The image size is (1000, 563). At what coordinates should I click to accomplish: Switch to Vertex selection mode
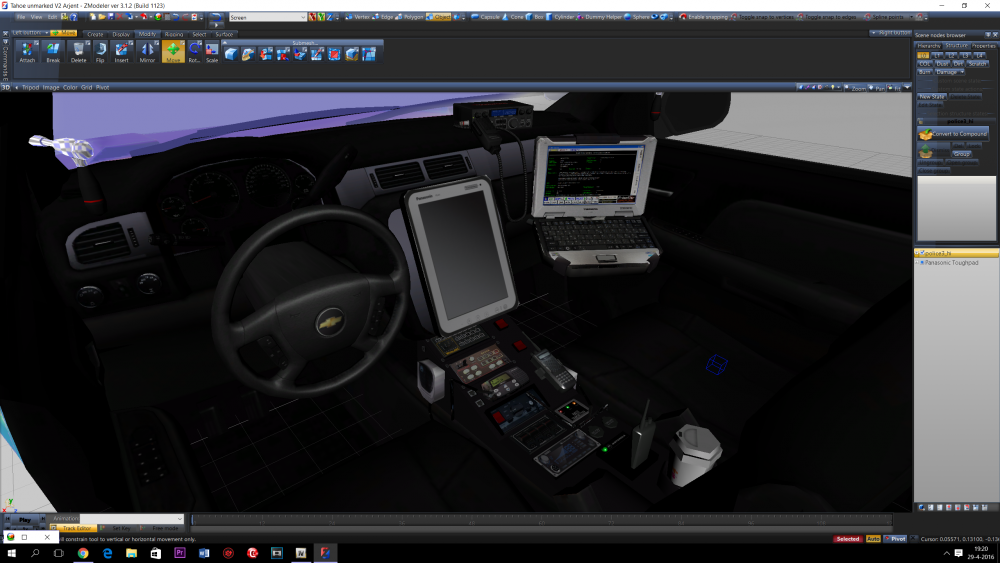358,17
